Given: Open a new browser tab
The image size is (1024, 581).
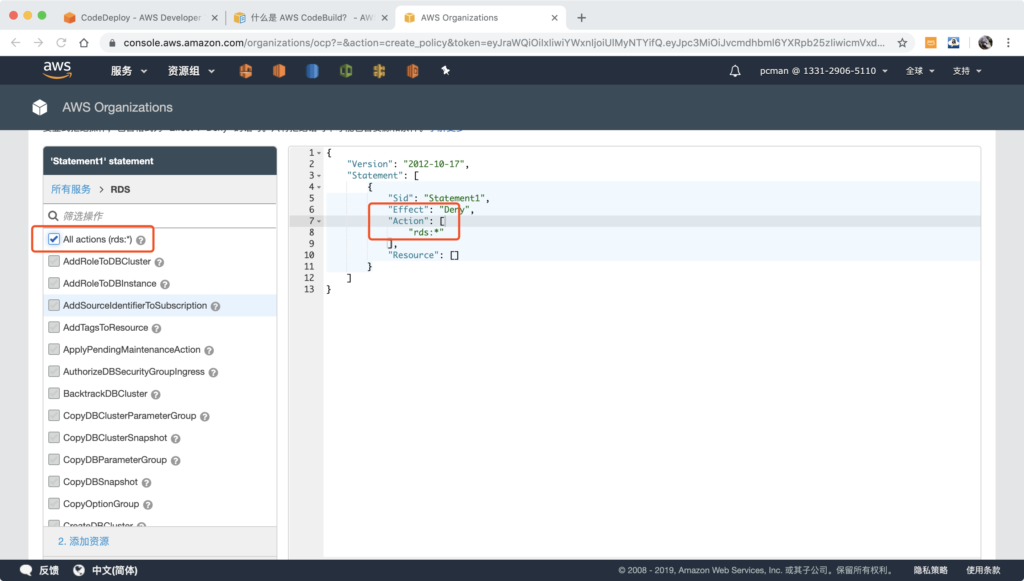Looking at the screenshot, I should (581, 18).
